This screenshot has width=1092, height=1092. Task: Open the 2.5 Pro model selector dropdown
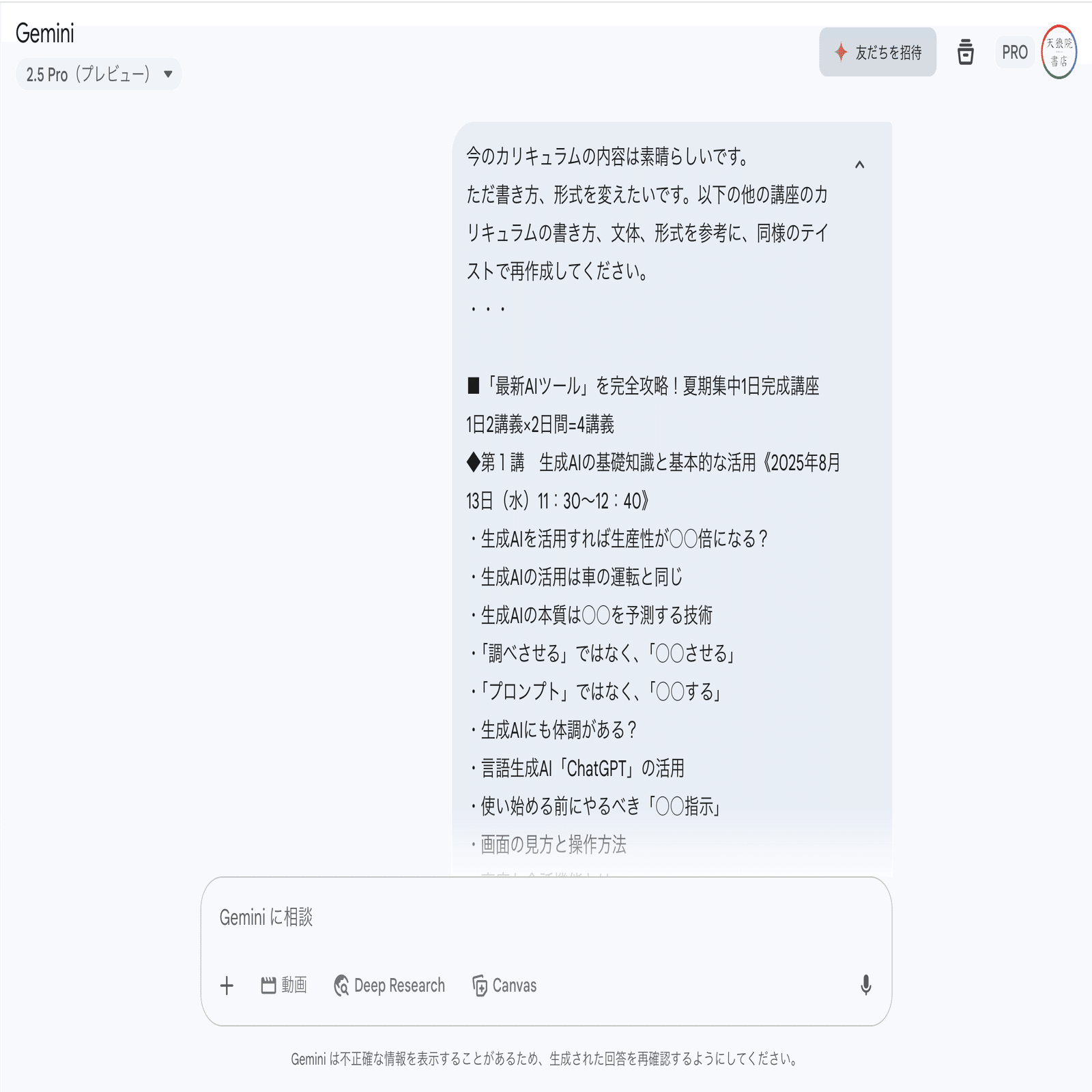(x=98, y=74)
